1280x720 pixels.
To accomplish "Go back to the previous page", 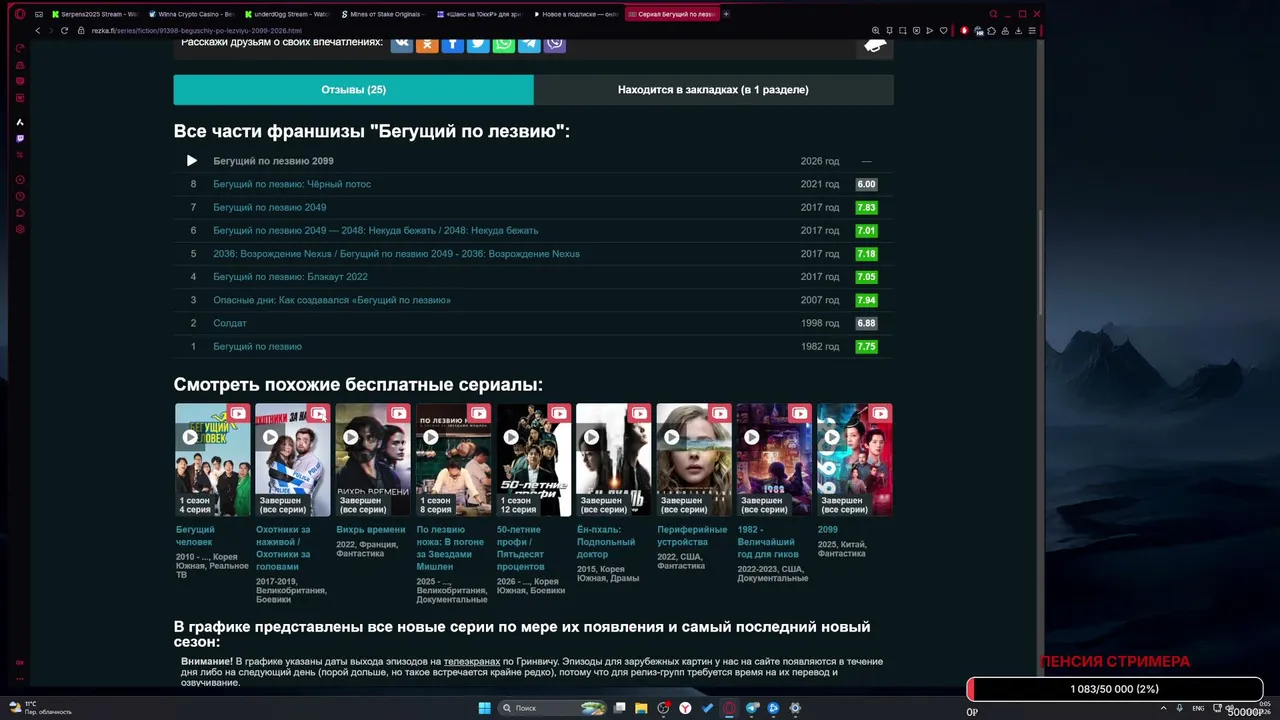I will (x=38, y=31).
